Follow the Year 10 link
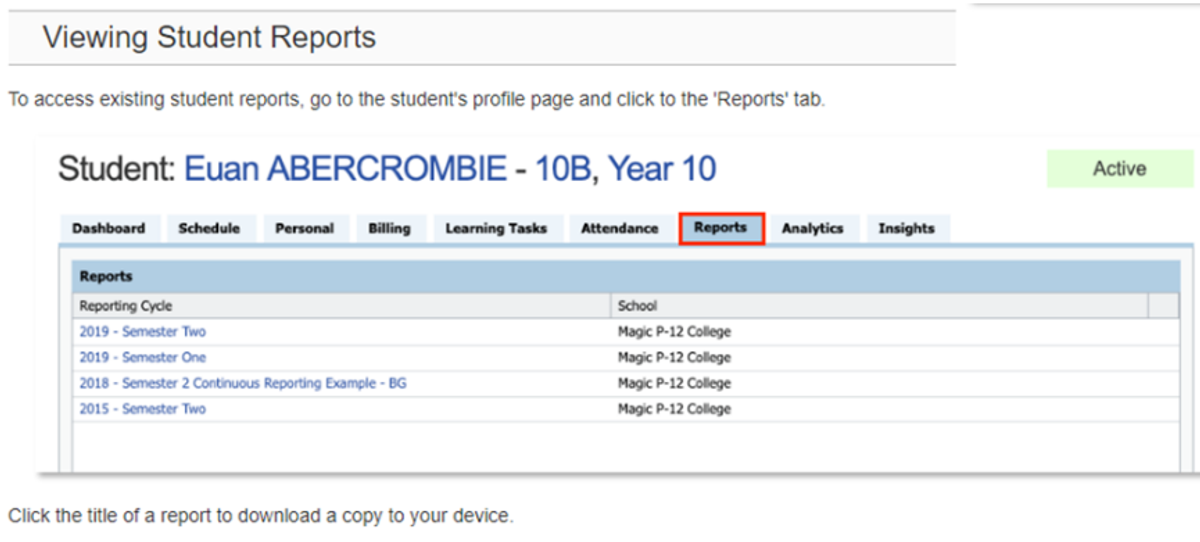 [662, 169]
